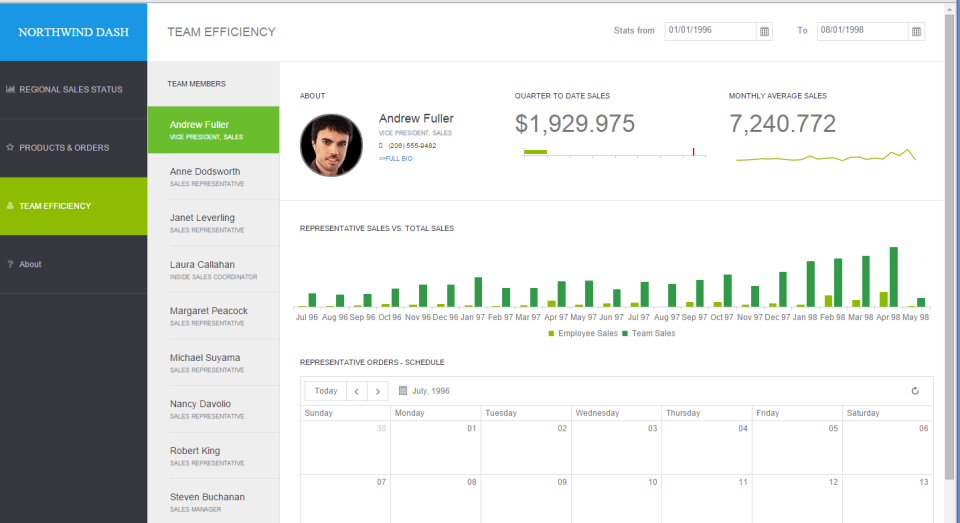
Task: Click the Regional Sales Status chart icon
Action: point(10,89)
